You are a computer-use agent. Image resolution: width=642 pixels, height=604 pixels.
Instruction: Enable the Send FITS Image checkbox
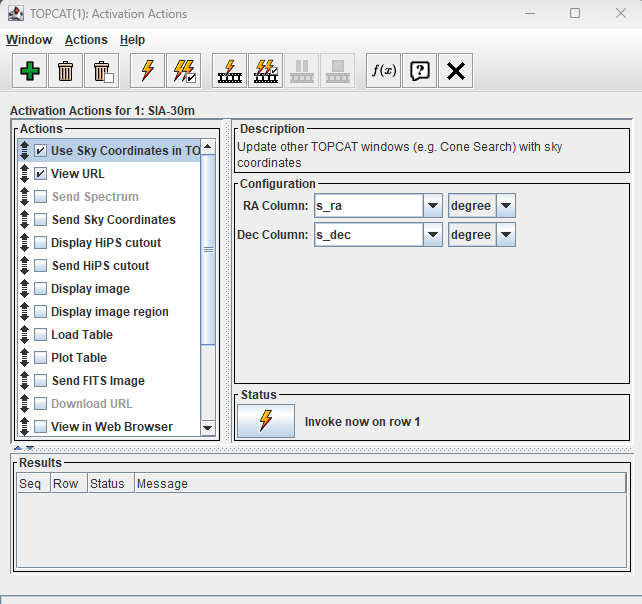(41, 380)
